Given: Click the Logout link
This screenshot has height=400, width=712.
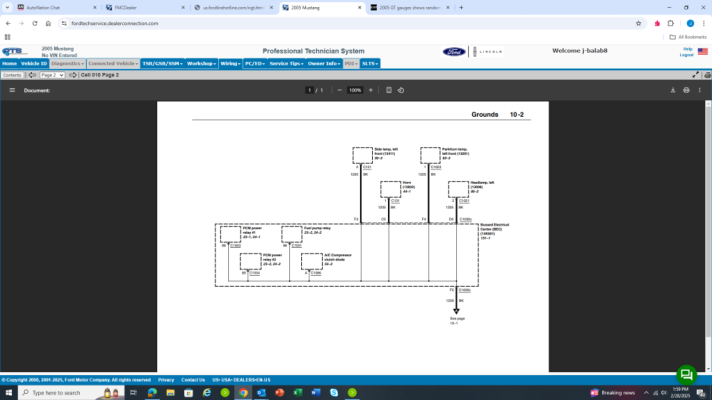Looking at the screenshot, I should coord(686,55).
